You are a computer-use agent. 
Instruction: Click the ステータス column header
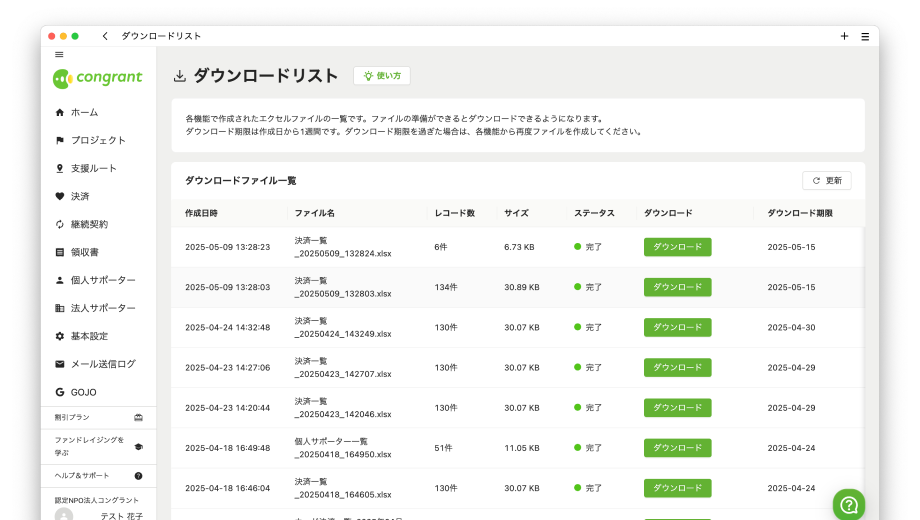point(594,213)
